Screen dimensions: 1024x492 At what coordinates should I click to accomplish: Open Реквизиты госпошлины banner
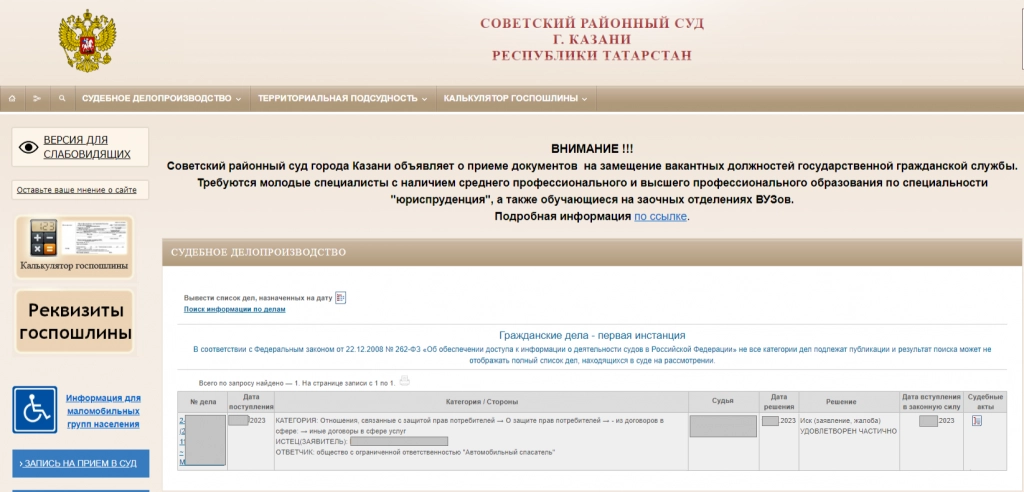[x=75, y=321]
